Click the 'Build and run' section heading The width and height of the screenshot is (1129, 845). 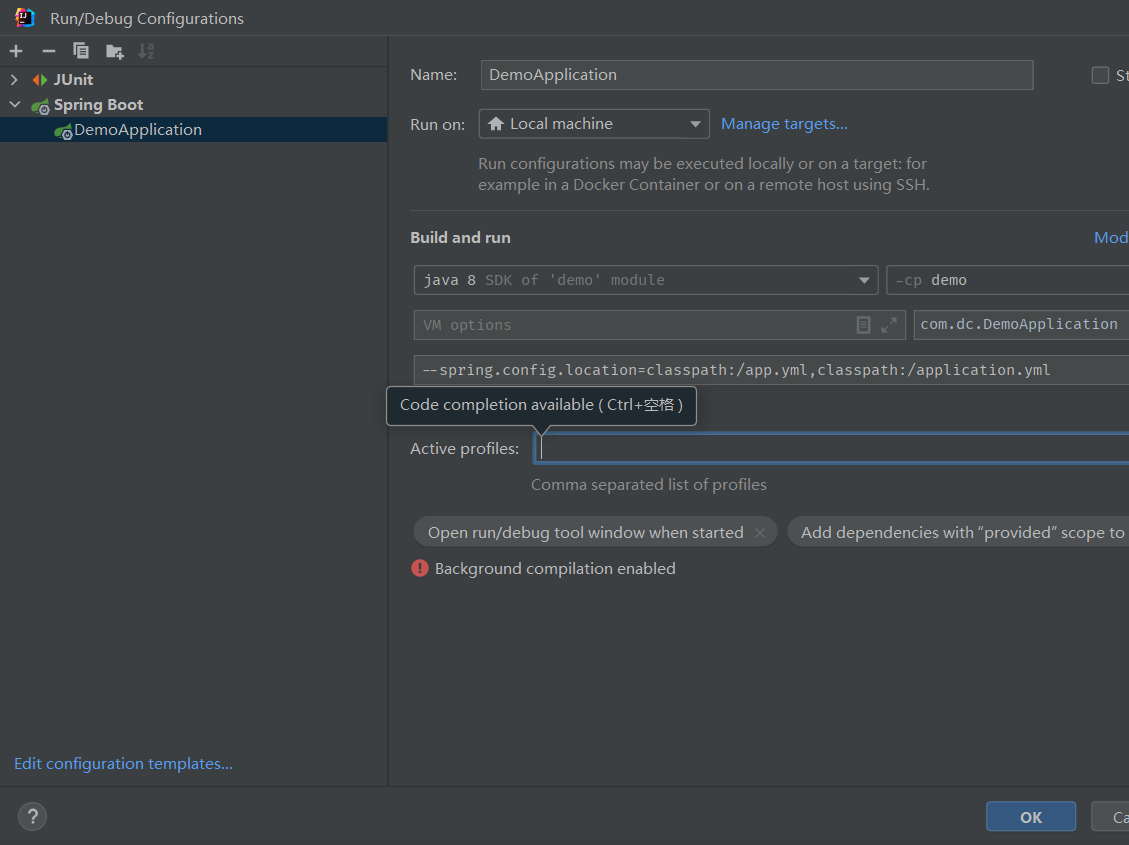click(x=460, y=238)
